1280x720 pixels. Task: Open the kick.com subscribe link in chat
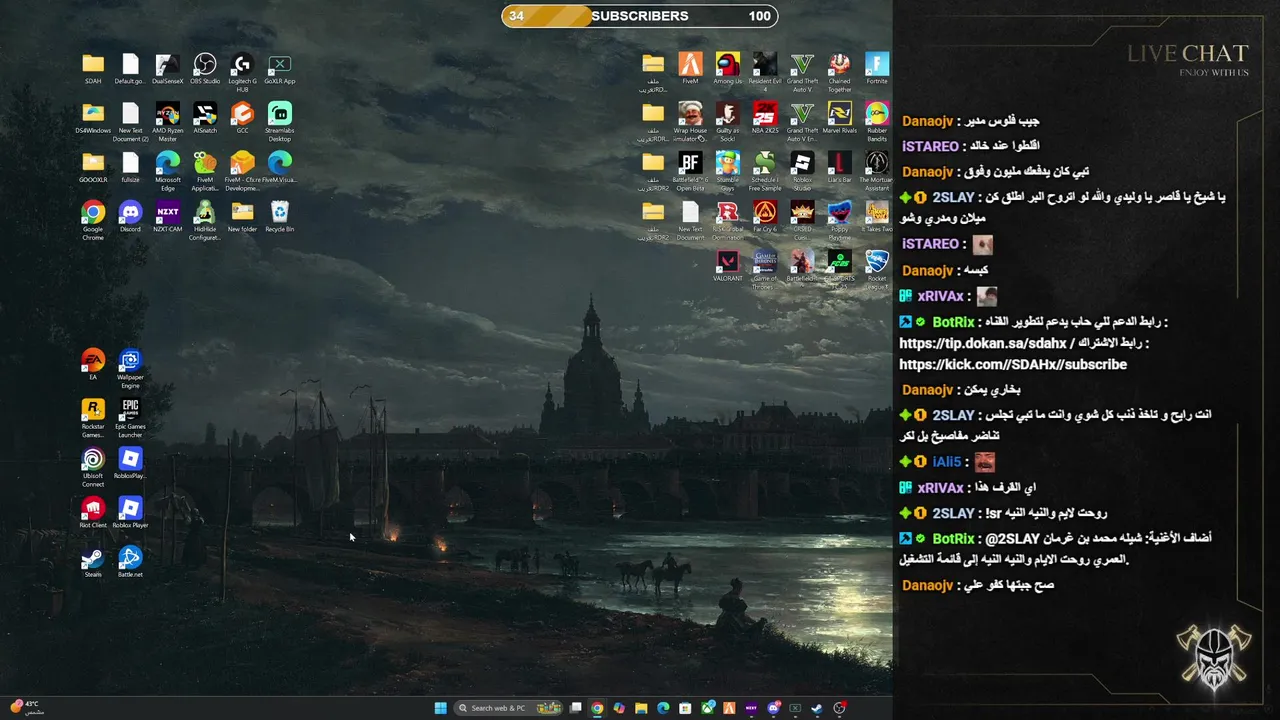(x=1013, y=365)
